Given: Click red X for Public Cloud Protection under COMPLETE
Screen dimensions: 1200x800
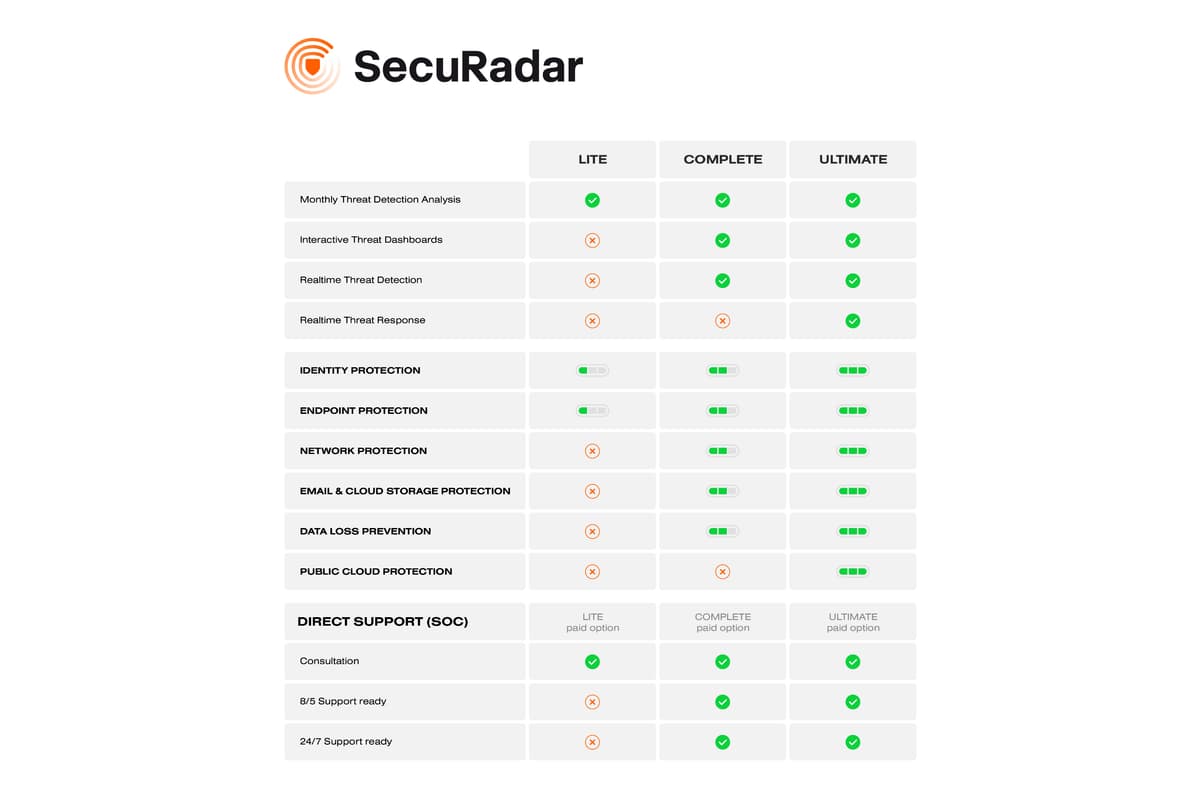Looking at the screenshot, I should [x=723, y=572].
